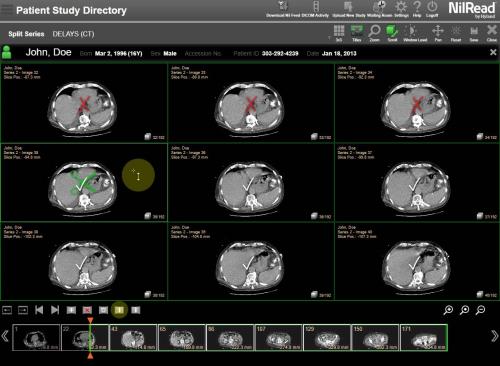Select filmstrip thumbnail 171
Viewport: 500px width, 366px height.
[x=424, y=337]
